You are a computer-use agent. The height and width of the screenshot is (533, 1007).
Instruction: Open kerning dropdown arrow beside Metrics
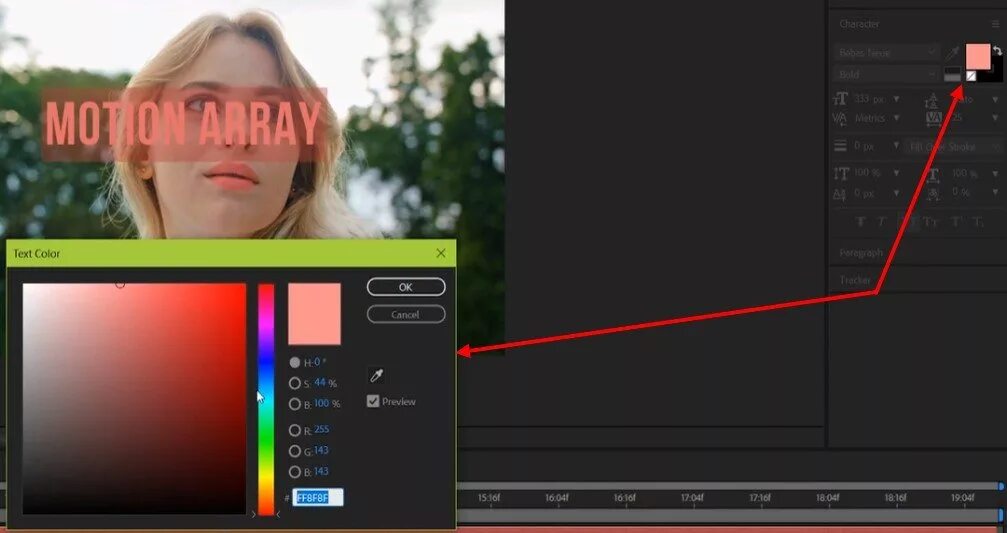click(x=896, y=118)
